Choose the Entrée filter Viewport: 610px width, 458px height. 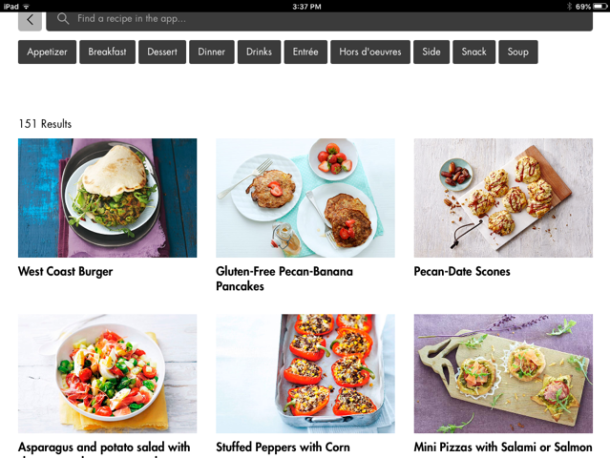click(x=305, y=52)
